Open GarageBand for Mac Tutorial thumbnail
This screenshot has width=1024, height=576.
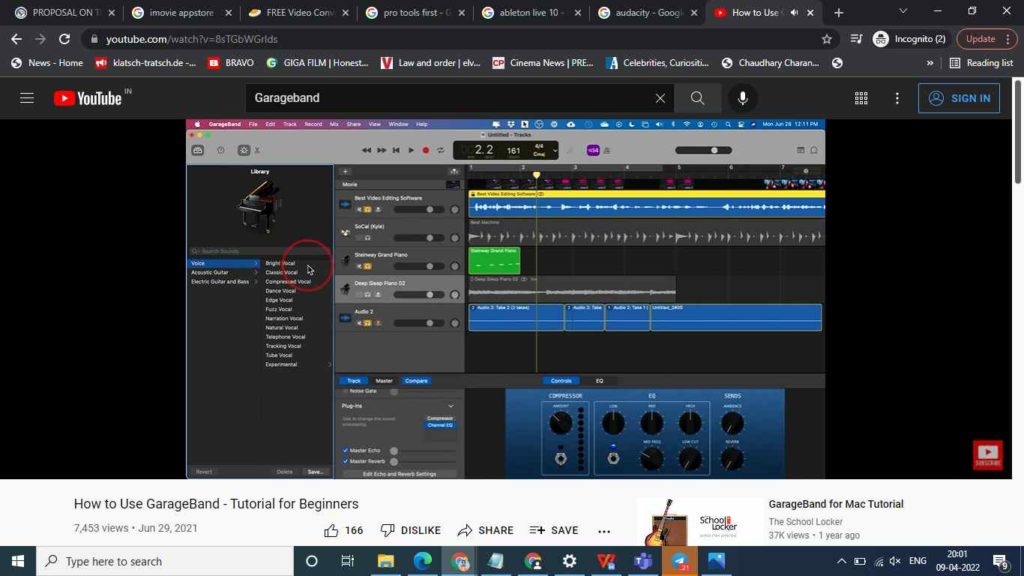pyautogui.click(x=699, y=522)
